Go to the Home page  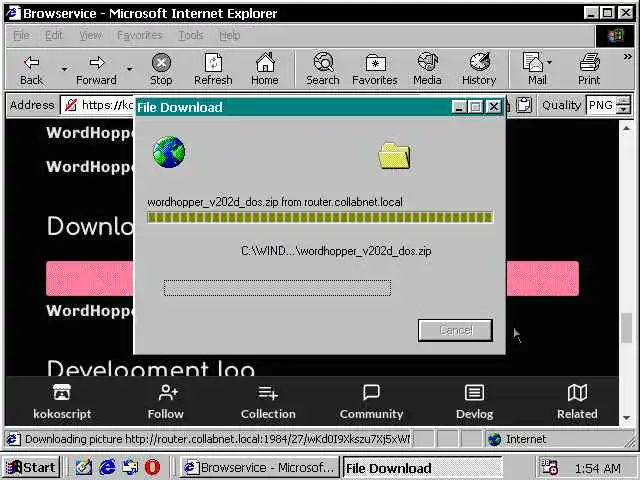coord(265,69)
